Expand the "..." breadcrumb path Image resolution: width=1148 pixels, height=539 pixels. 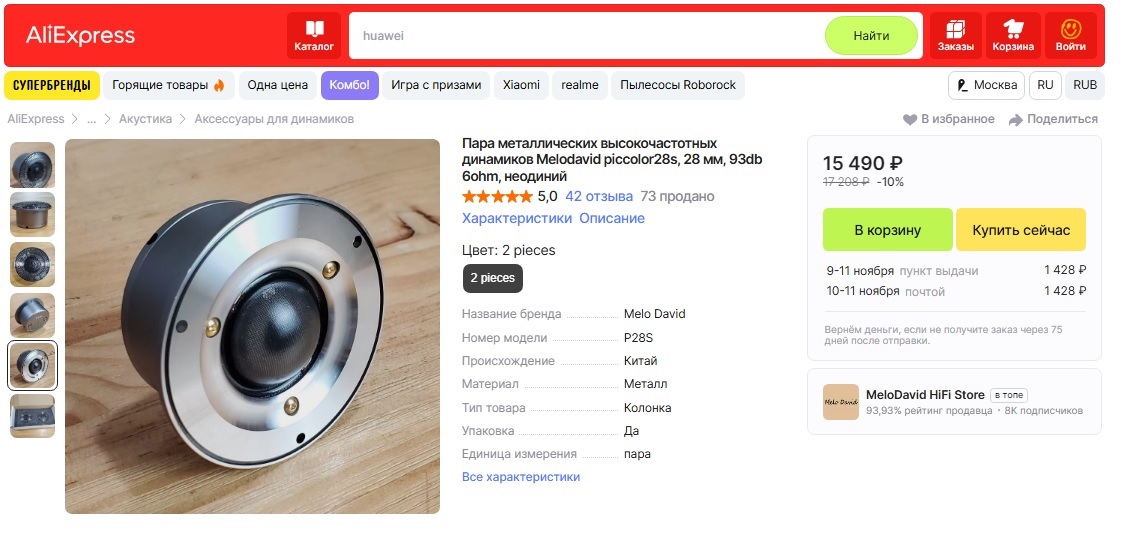pyautogui.click(x=91, y=119)
